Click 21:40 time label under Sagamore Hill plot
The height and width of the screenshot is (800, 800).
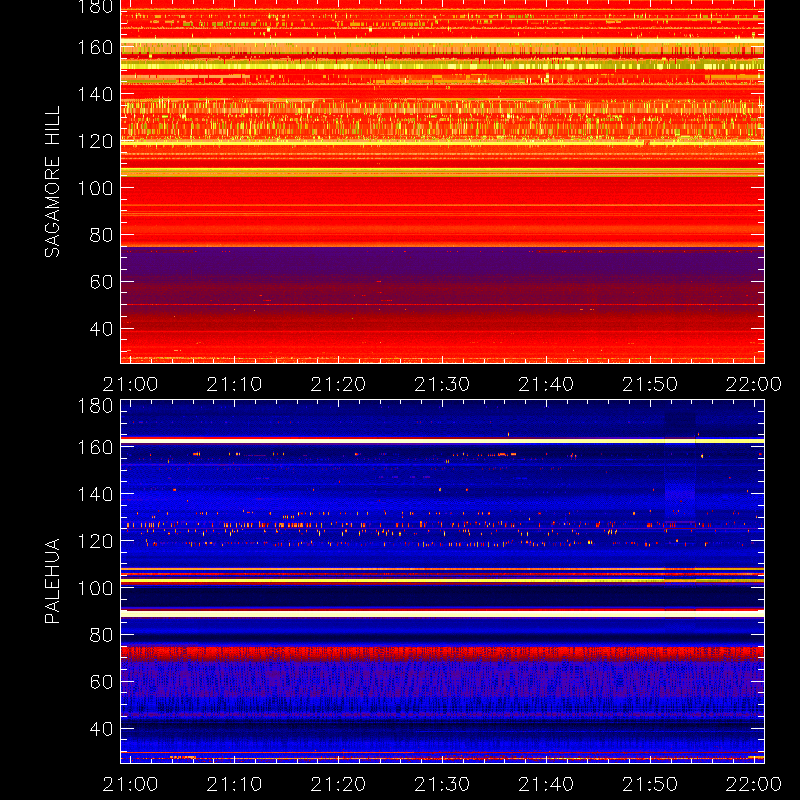pos(546,384)
